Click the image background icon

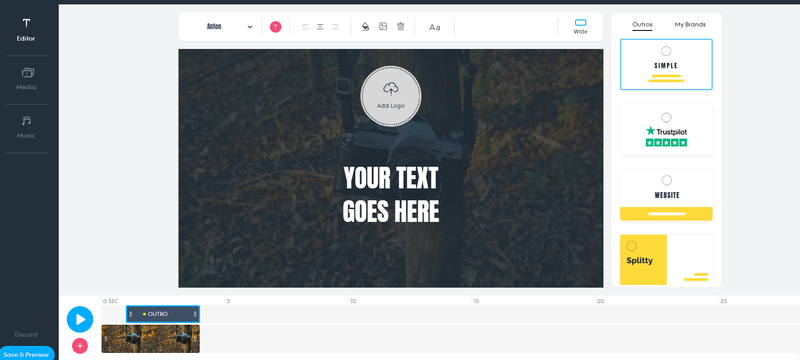coord(383,27)
